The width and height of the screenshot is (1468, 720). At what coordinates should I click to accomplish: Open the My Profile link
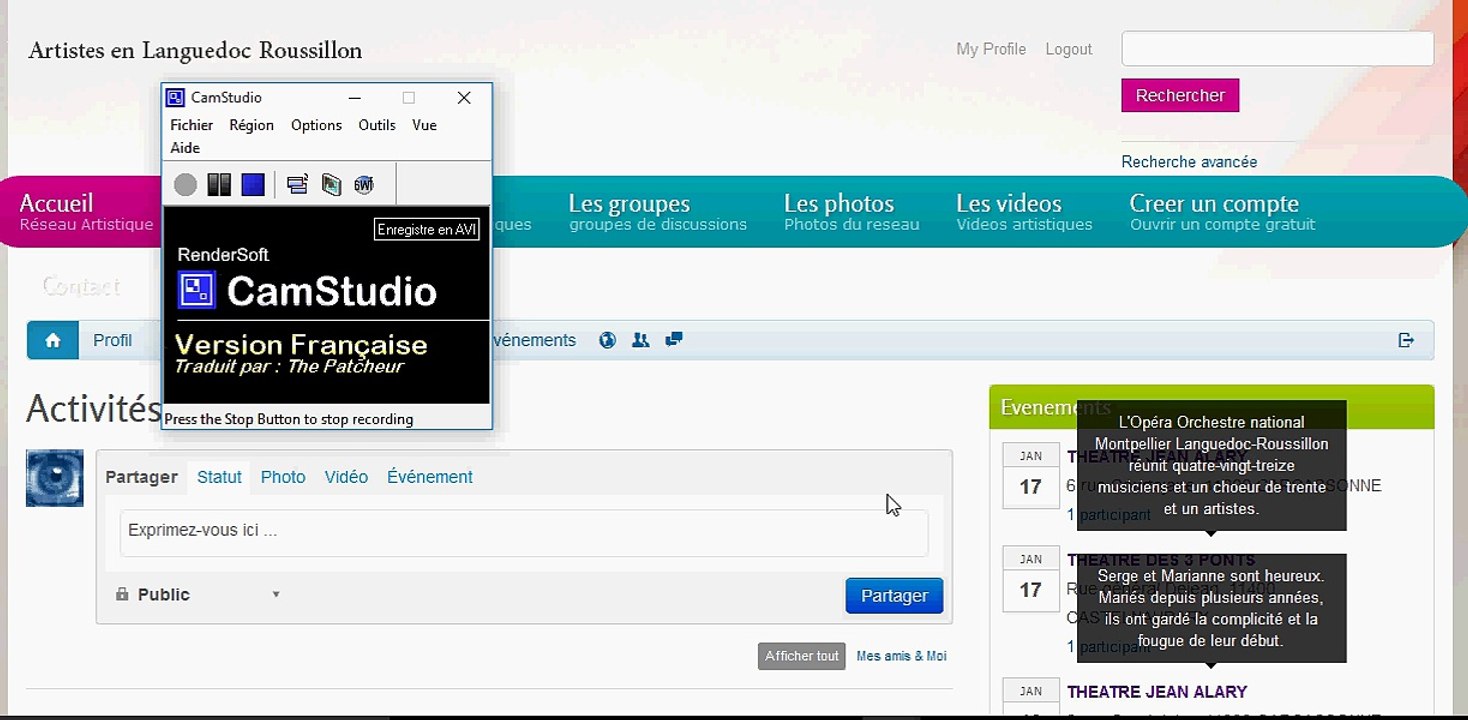point(991,49)
